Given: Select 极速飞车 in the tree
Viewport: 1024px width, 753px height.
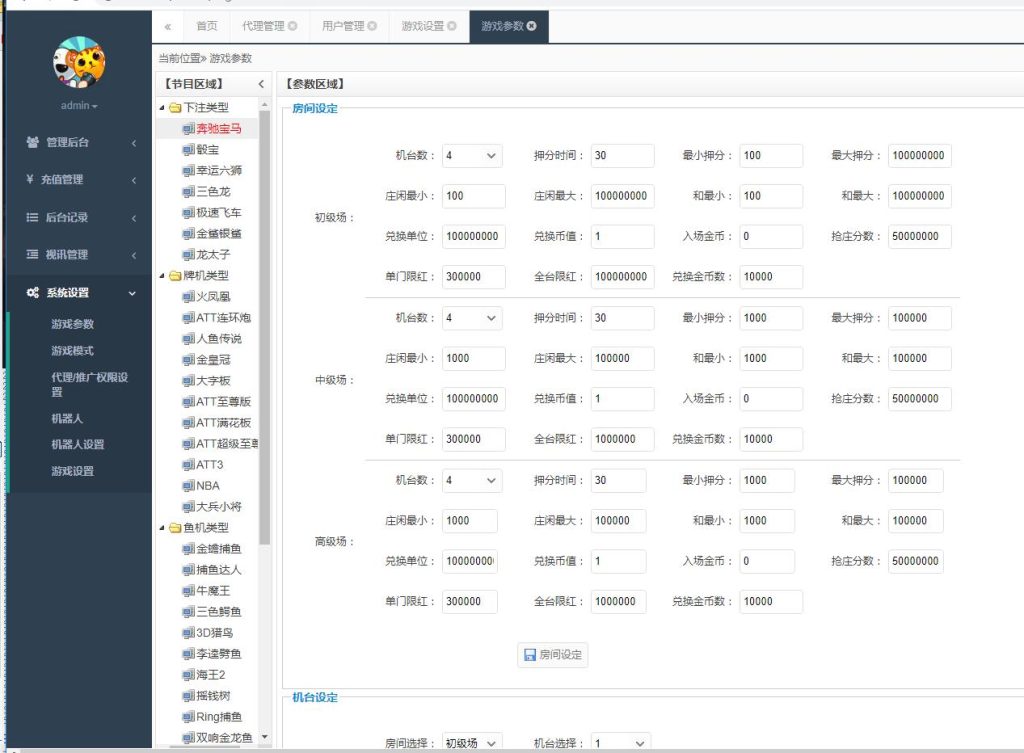Looking at the screenshot, I should tap(219, 212).
